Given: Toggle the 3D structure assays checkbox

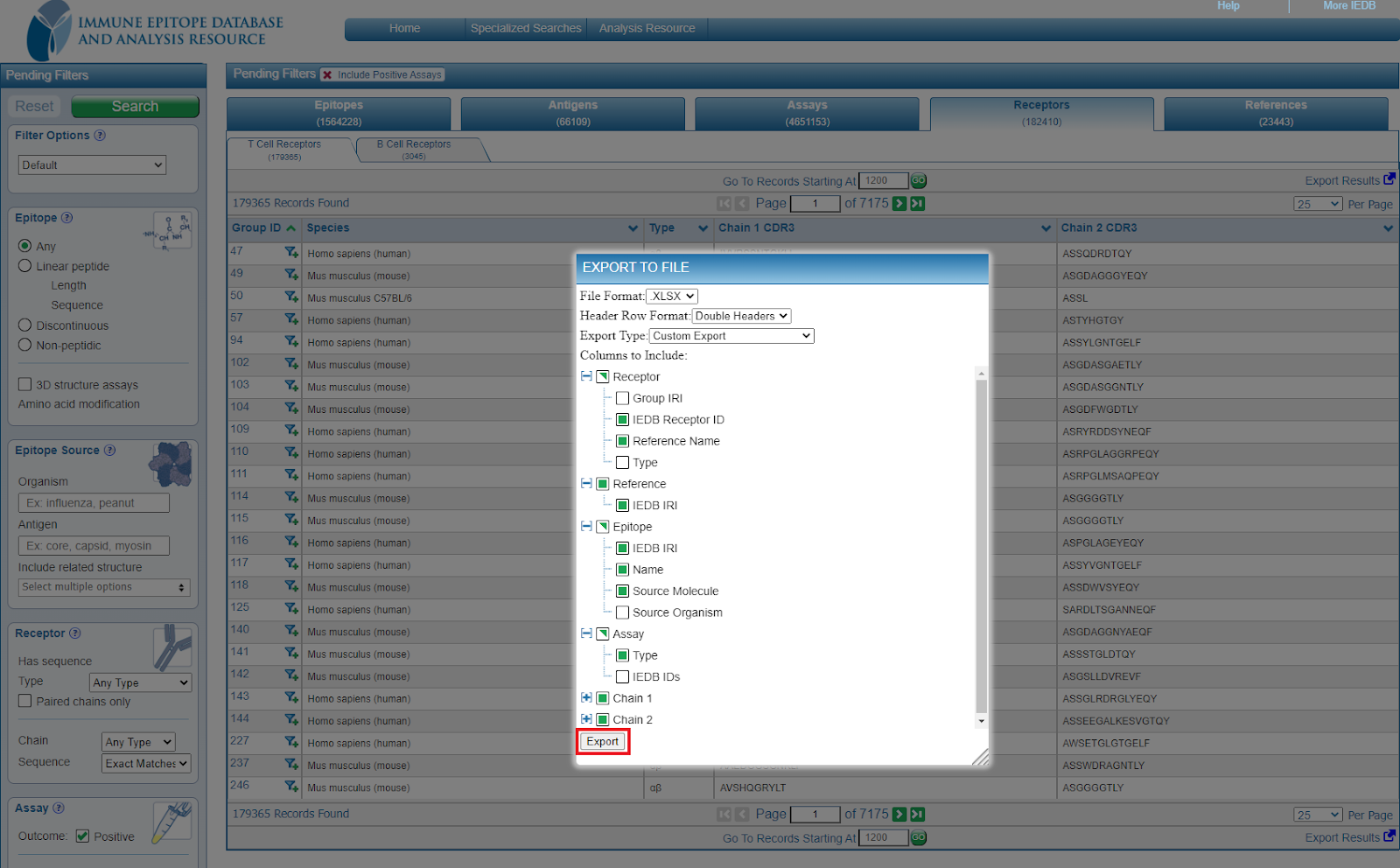Looking at the screenshot, I should click(25, 384).
